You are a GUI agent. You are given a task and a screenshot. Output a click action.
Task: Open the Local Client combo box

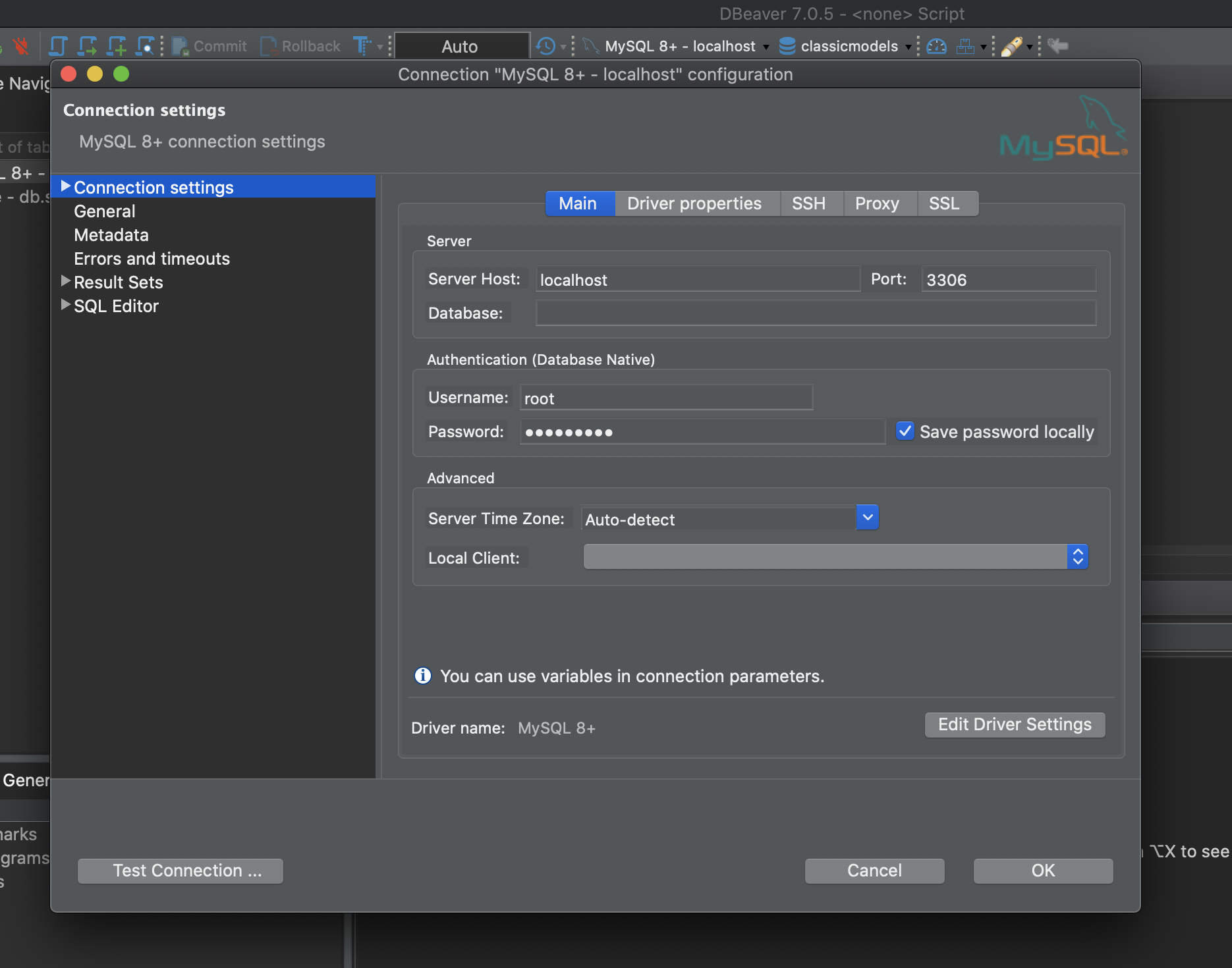(x=835, y=556)
